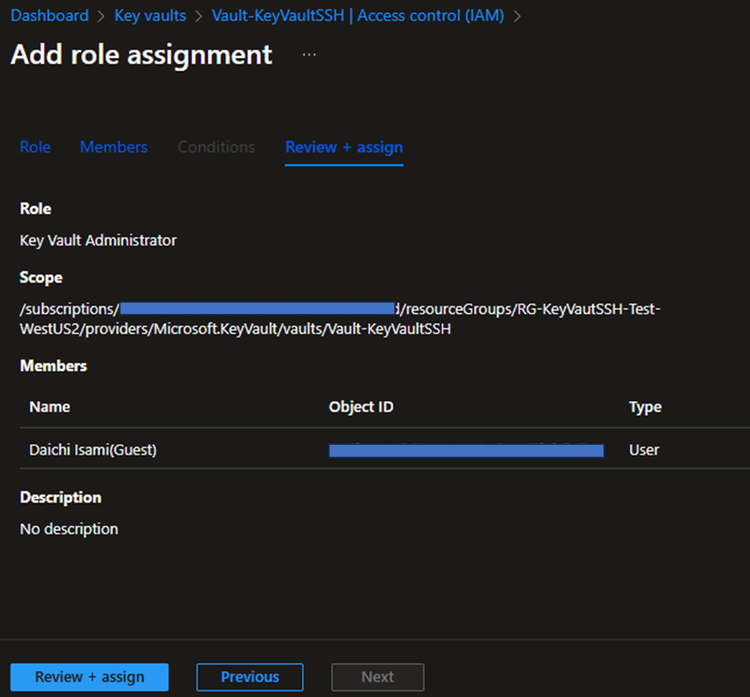Click the Type column header
Screen dimensions: 750x697
tap(645, 407)
